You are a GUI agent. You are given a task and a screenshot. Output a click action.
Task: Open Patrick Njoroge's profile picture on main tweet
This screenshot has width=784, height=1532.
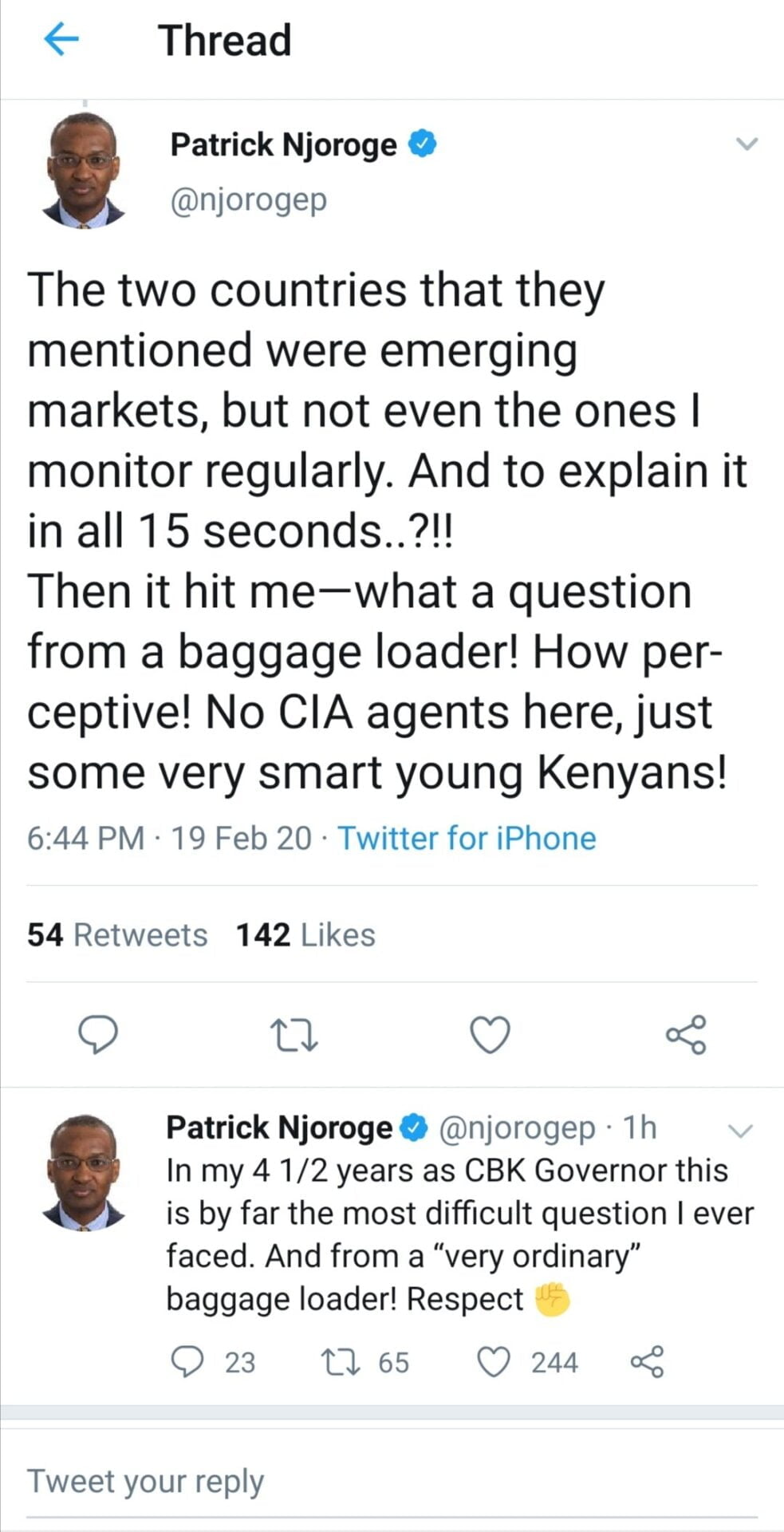tap(83, 172)
